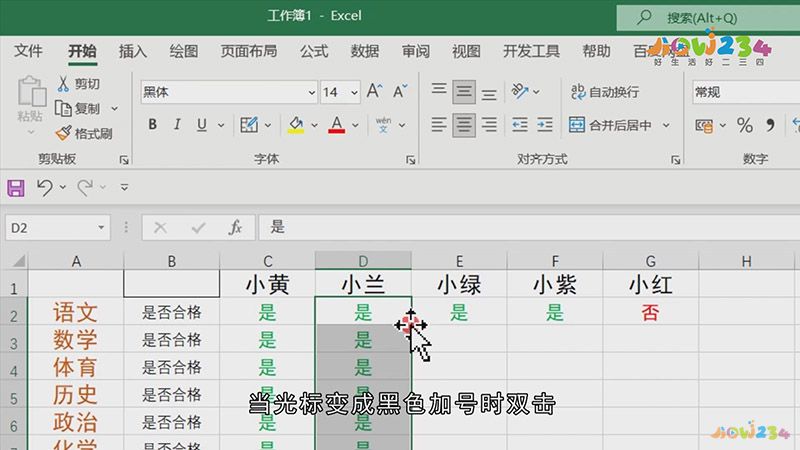Align text left

pyautogui.click(x=439, y=124)
